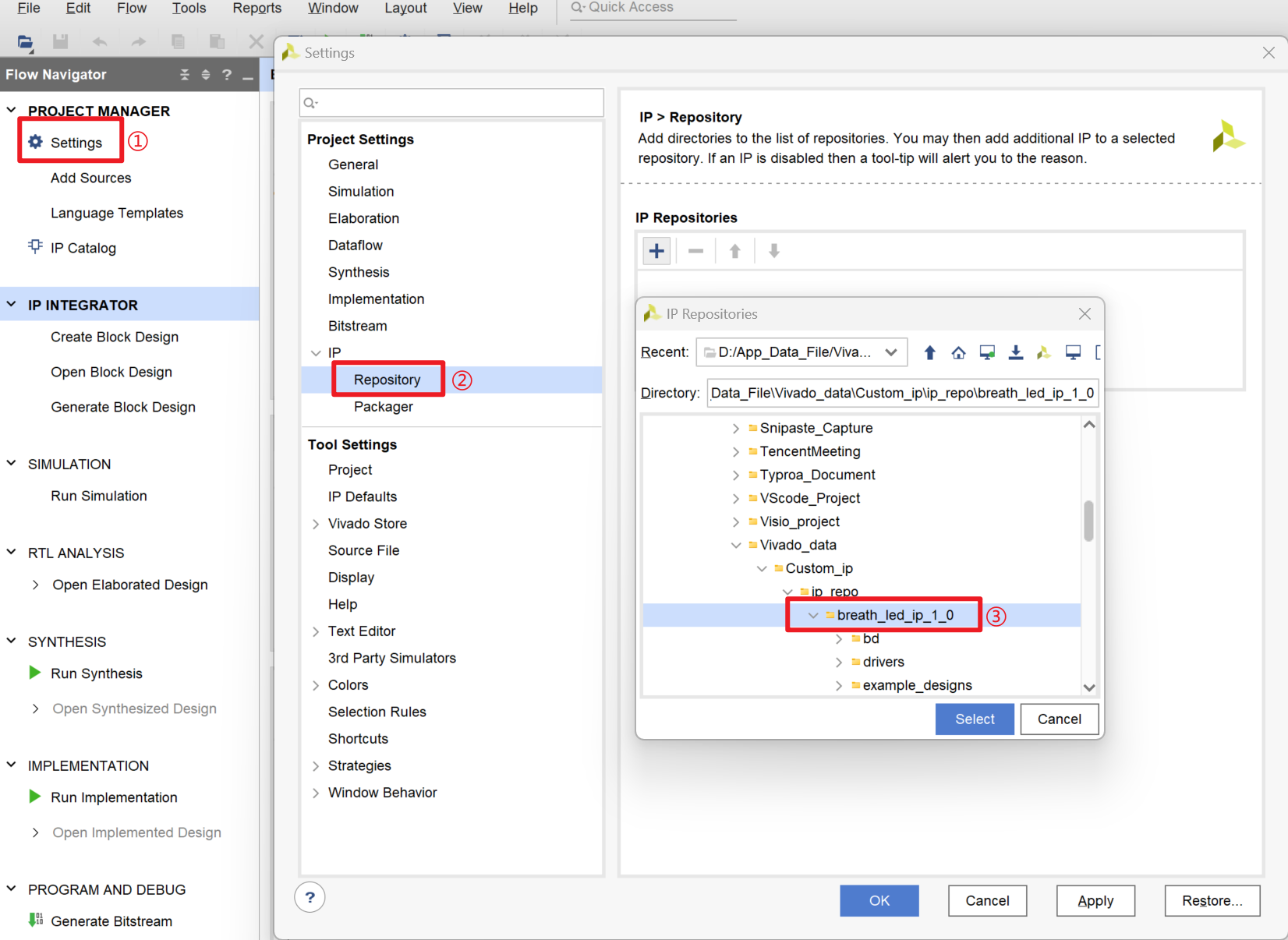This screenshot has width=1288, height=940.
Task: Click Create Block Design
Action: [x=115, y=337]
